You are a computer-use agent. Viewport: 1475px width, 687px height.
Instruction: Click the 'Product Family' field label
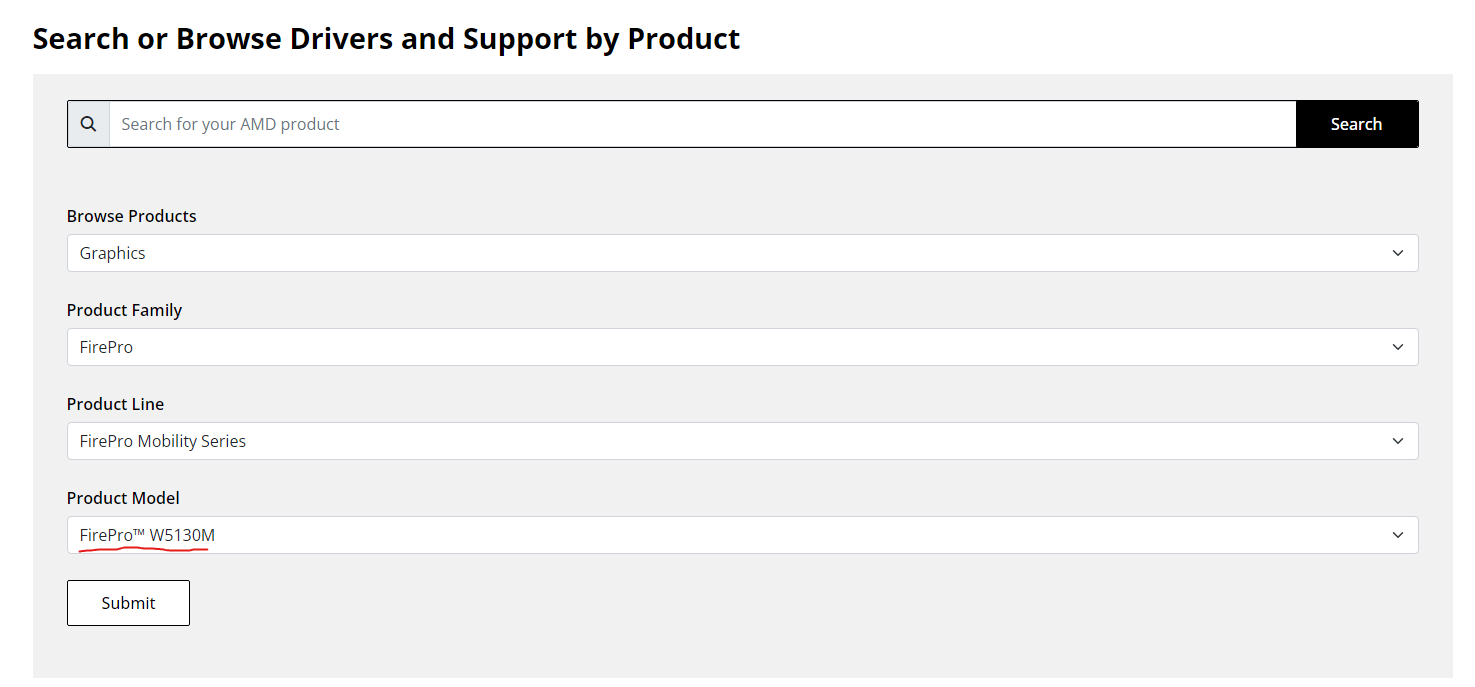pos(124,310)
